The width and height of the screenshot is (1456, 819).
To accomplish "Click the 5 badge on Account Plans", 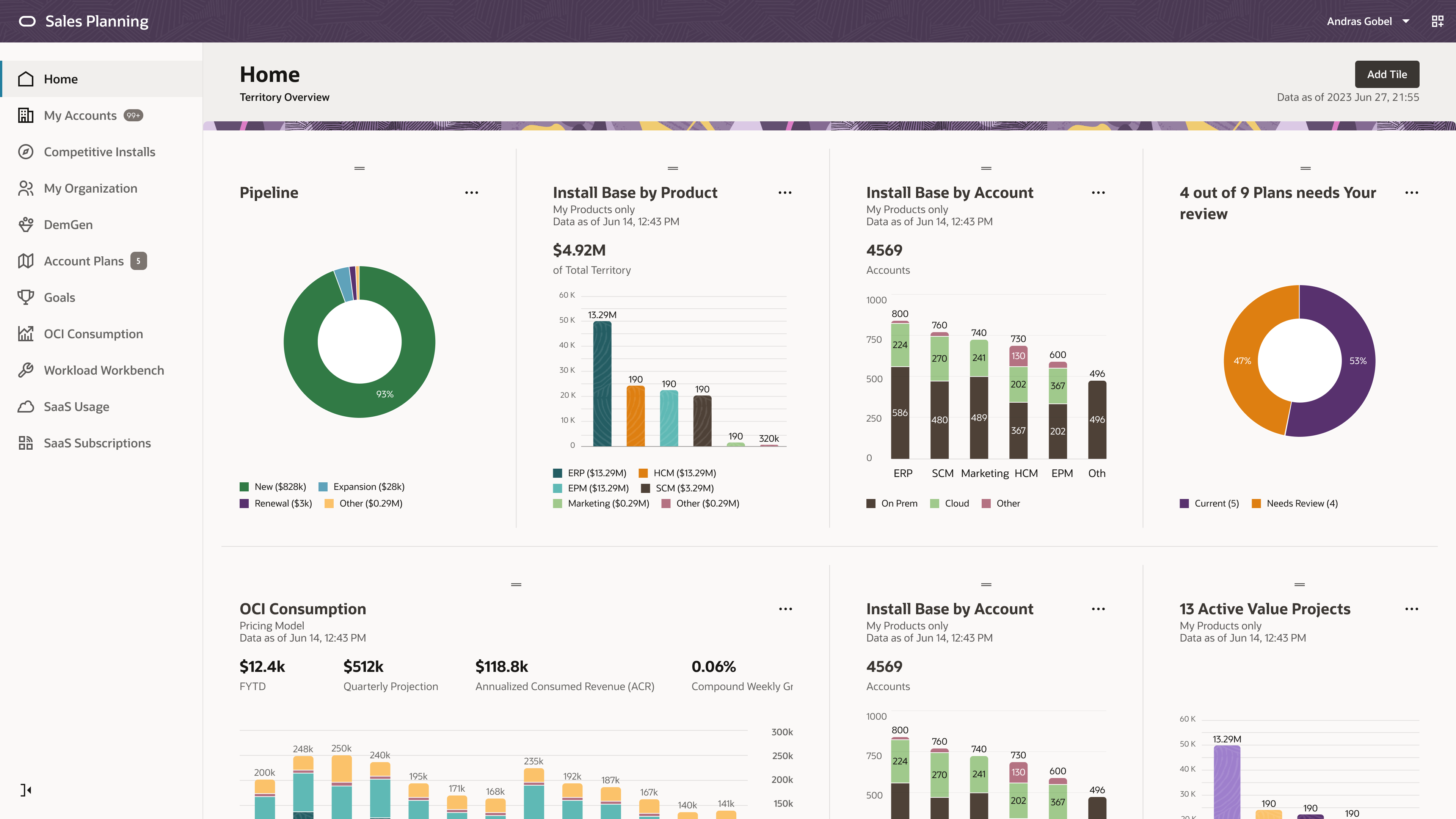I will pos(138,261).
